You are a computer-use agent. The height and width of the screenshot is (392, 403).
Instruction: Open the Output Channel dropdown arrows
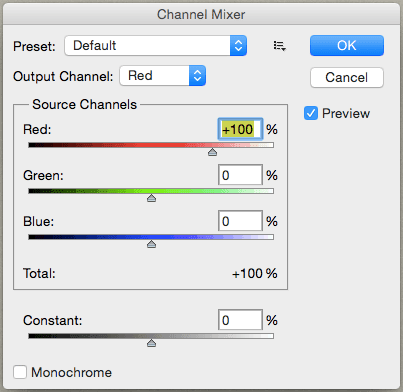click(x=197, y=76)
